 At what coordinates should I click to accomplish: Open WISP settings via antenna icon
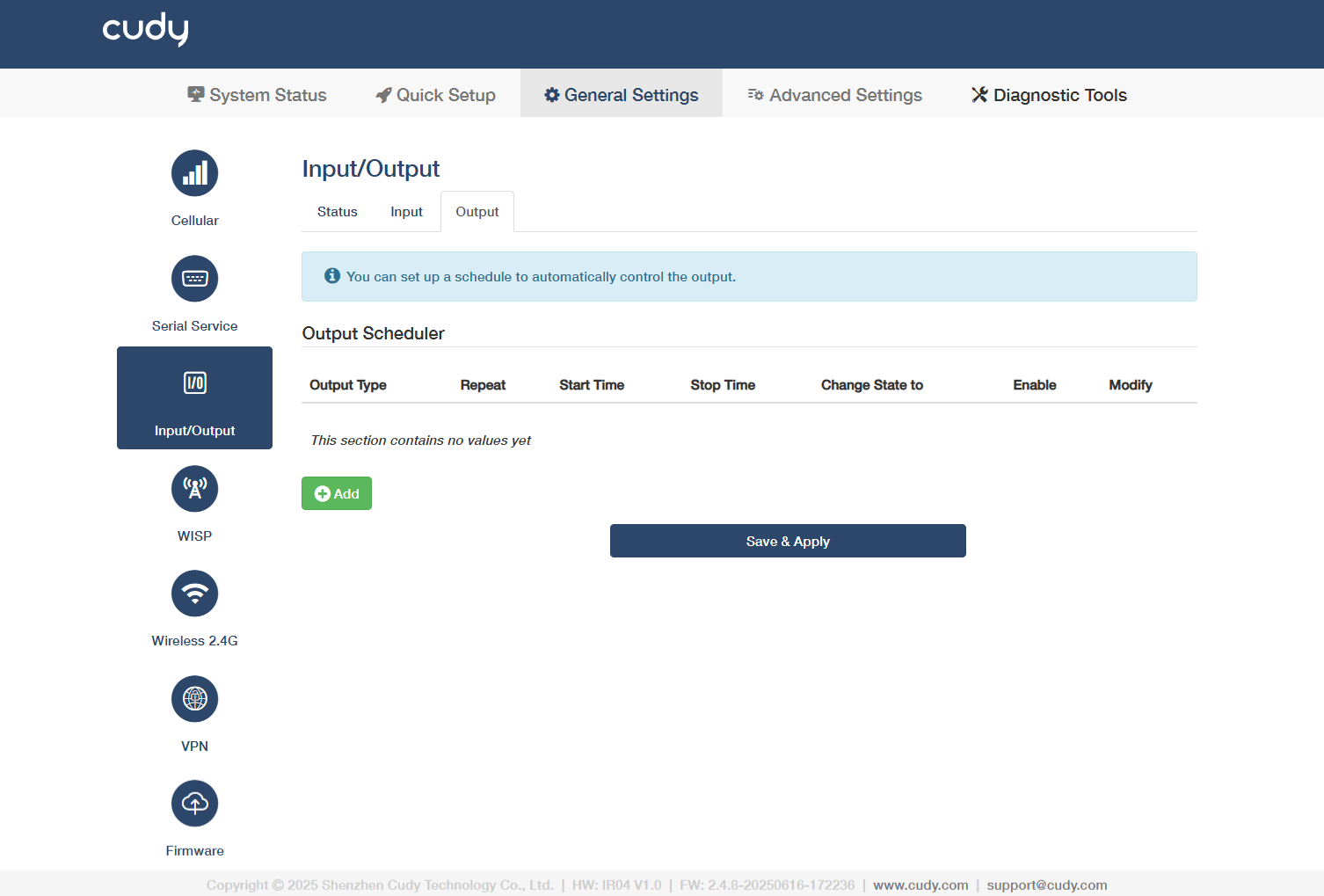coord(194,489)
